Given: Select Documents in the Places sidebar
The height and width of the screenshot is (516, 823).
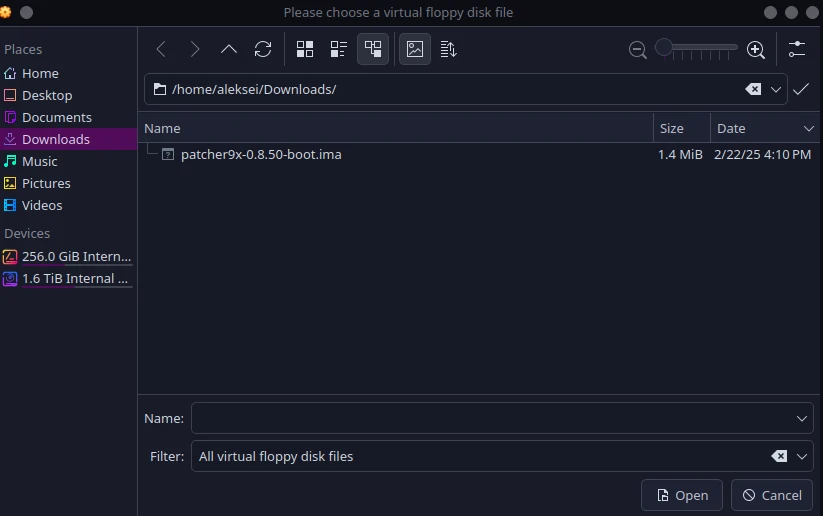Looking at the screenshot, I should coord(57,117).
